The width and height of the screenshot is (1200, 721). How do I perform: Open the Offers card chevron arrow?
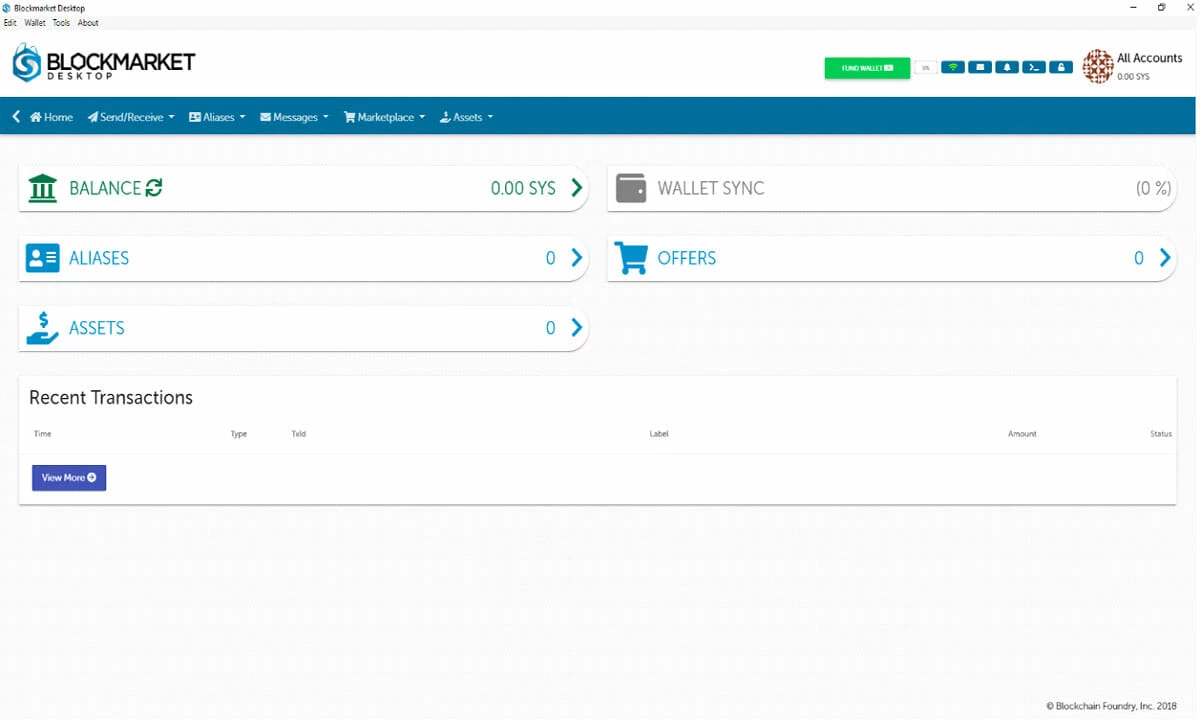[x=1165, y=258]
